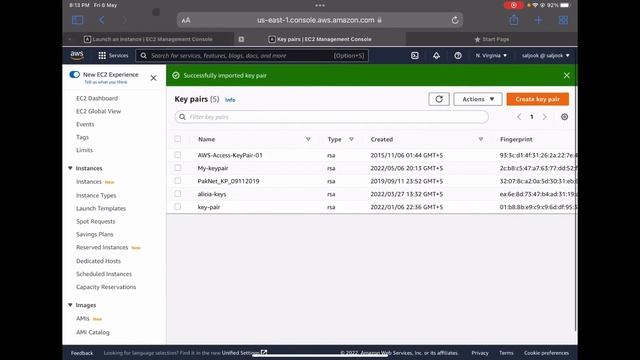Viewport: 640px width, 360px height.
Task: Go to next page of key pairs
Action: 544,117
